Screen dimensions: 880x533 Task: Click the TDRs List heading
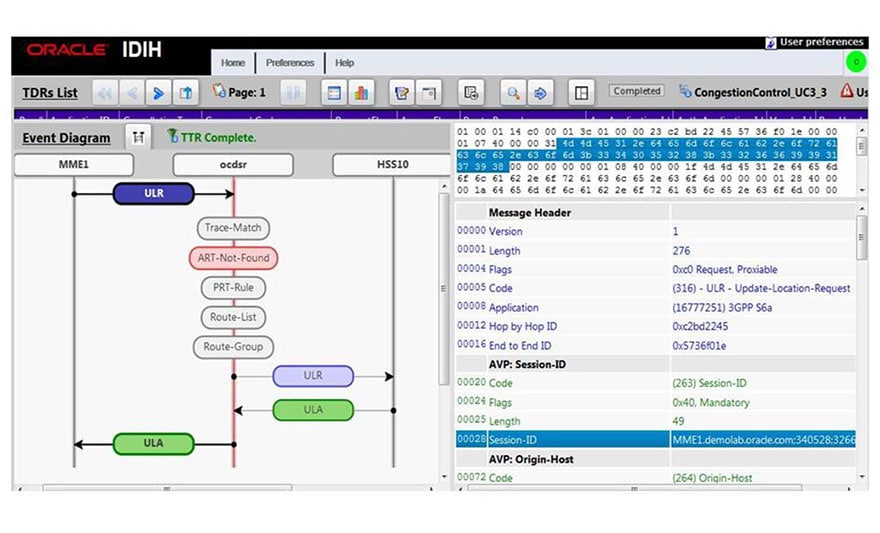tap(50, 93)
